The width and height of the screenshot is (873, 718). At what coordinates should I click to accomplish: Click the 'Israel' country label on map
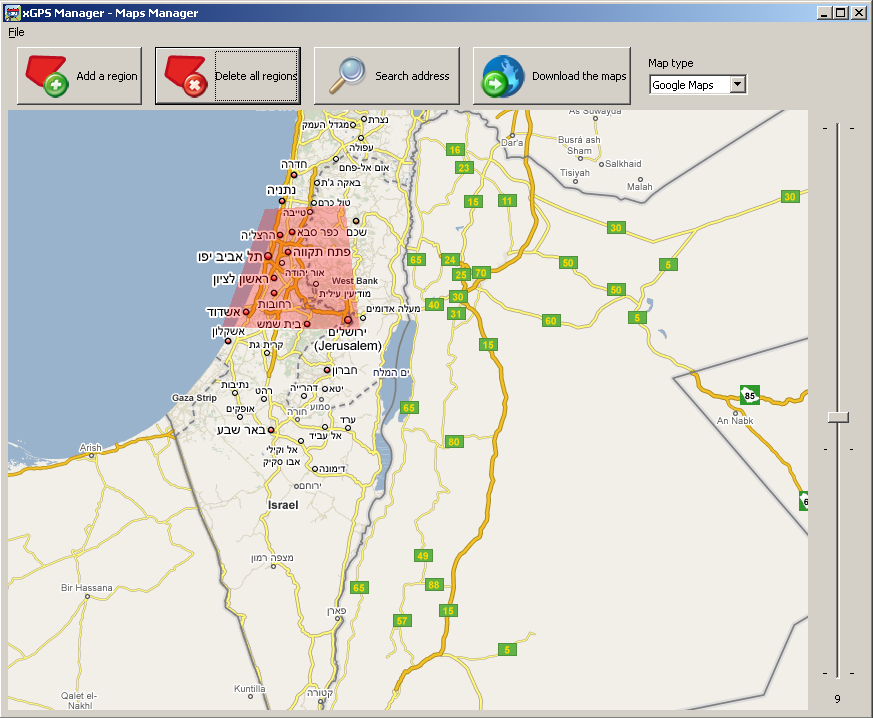click(x=283, y=505)
